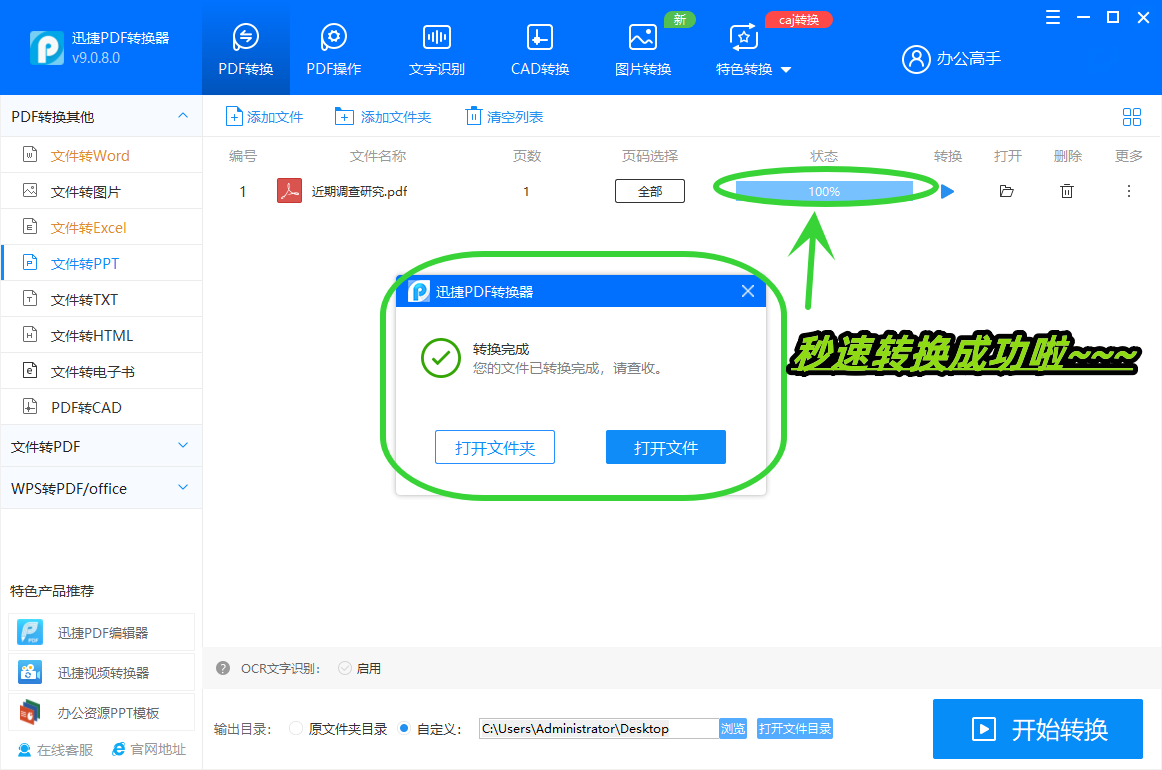Image resolution: width=1162 pixels, height=770 pixels.
Task: Start conversion with the blue play icon
Action: (947, 191)
